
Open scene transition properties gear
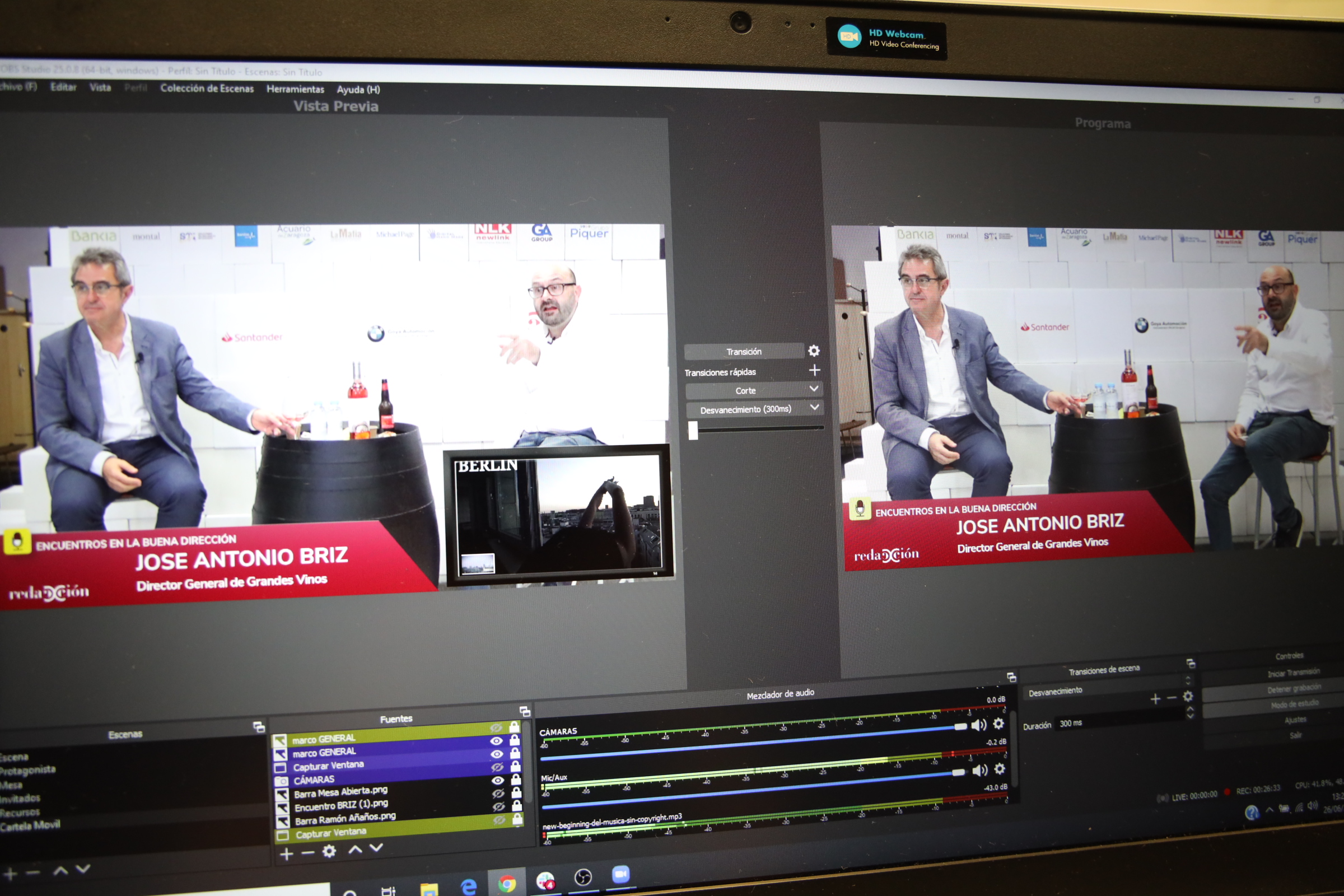coord(1187,696)
